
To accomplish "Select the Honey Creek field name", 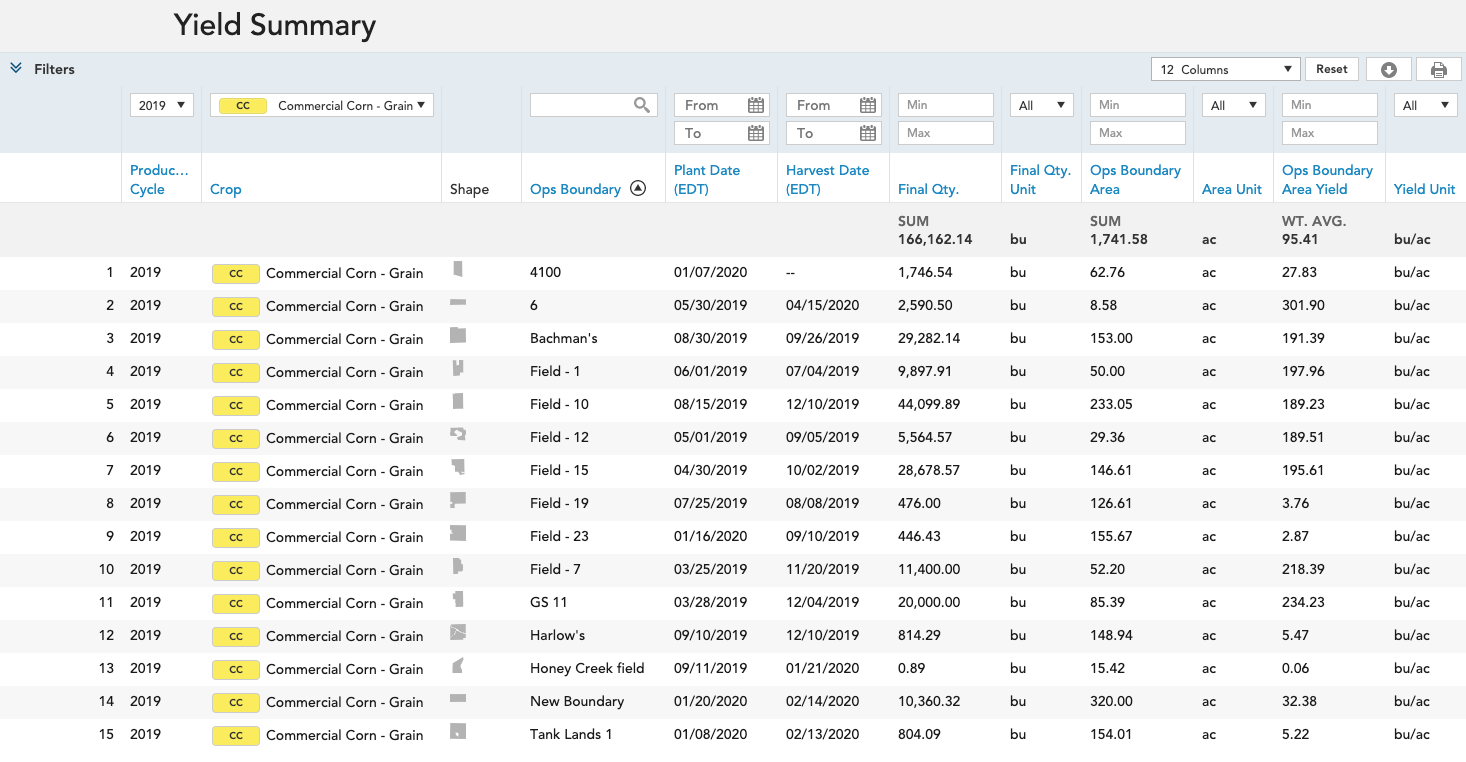I will [587, 668].
